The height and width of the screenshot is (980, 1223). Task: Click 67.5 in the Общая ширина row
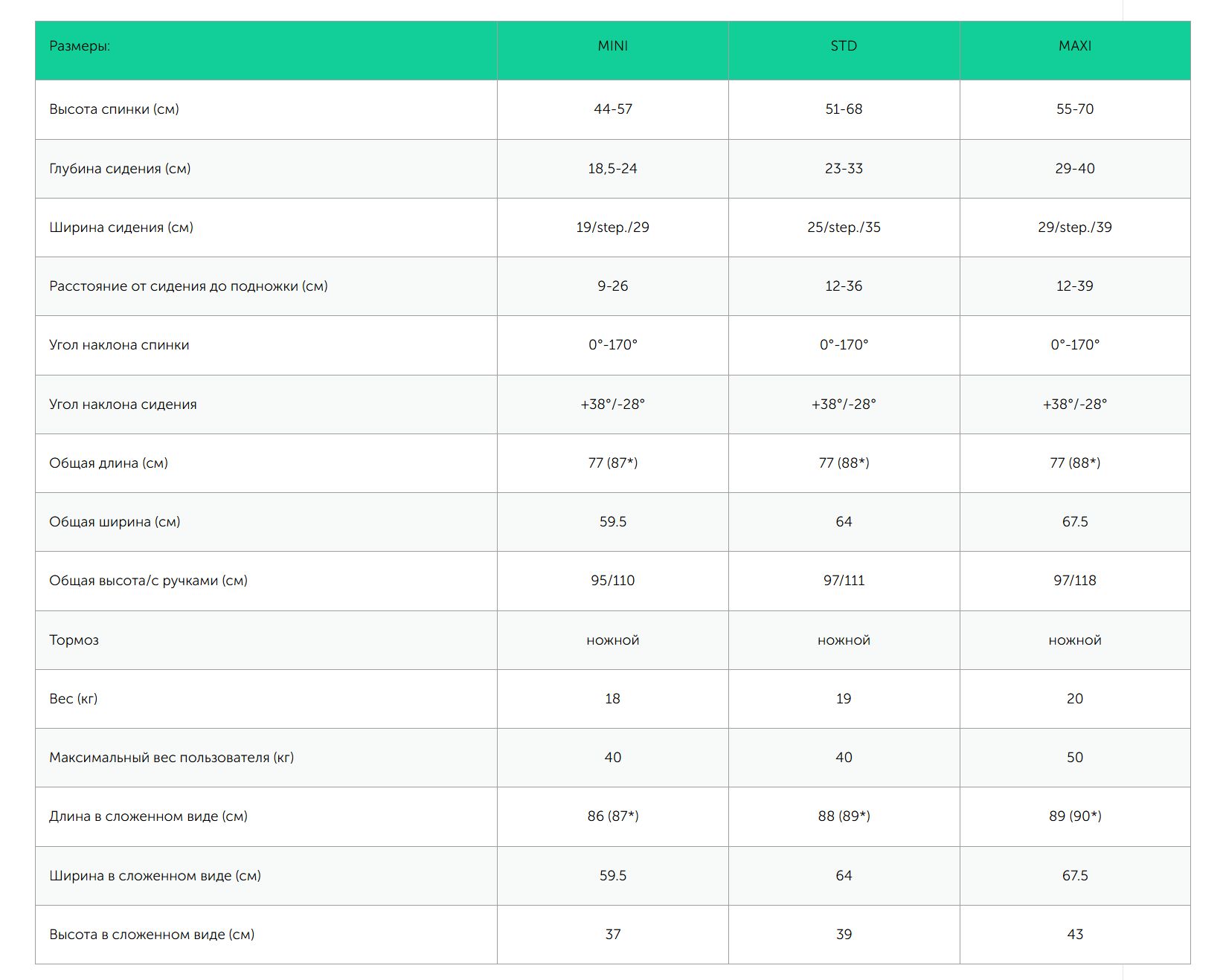(1075, 522)
